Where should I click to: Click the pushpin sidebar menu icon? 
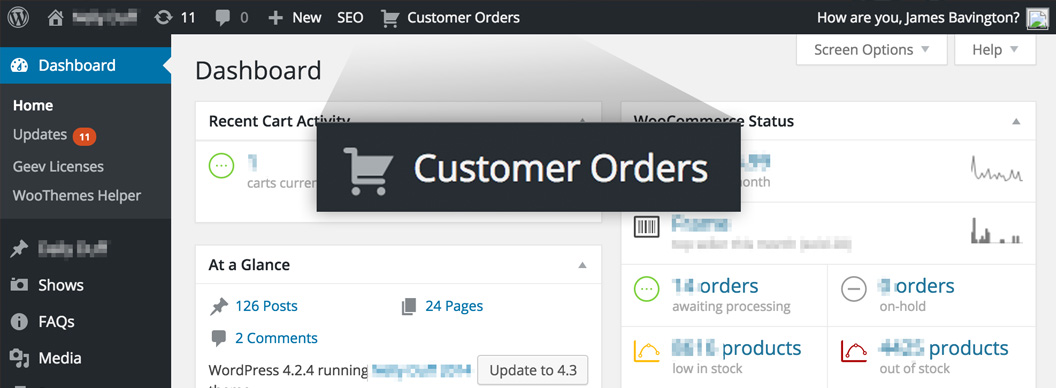[x=20, y=249]
